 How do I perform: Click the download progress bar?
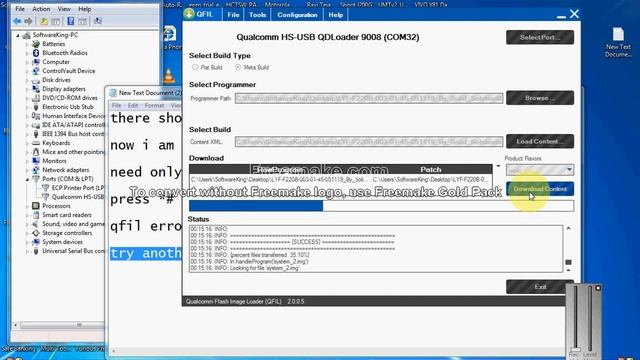[x=381, y=206]
